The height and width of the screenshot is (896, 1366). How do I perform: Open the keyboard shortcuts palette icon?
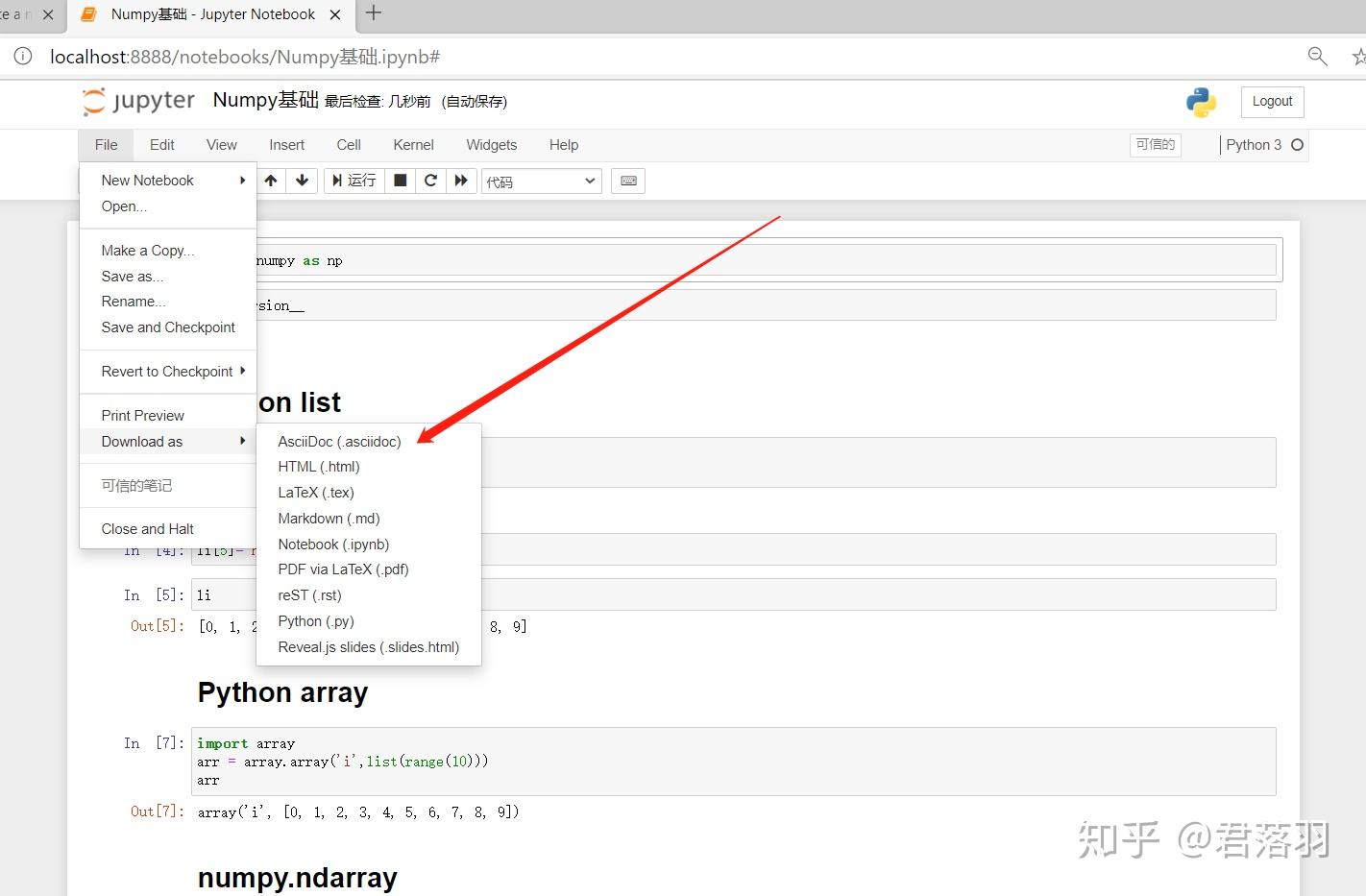click(x=627, y=181)
